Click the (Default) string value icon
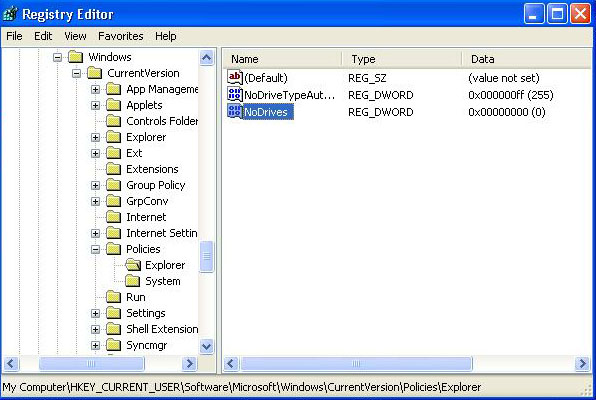The image size is (596, 400). 235,77
